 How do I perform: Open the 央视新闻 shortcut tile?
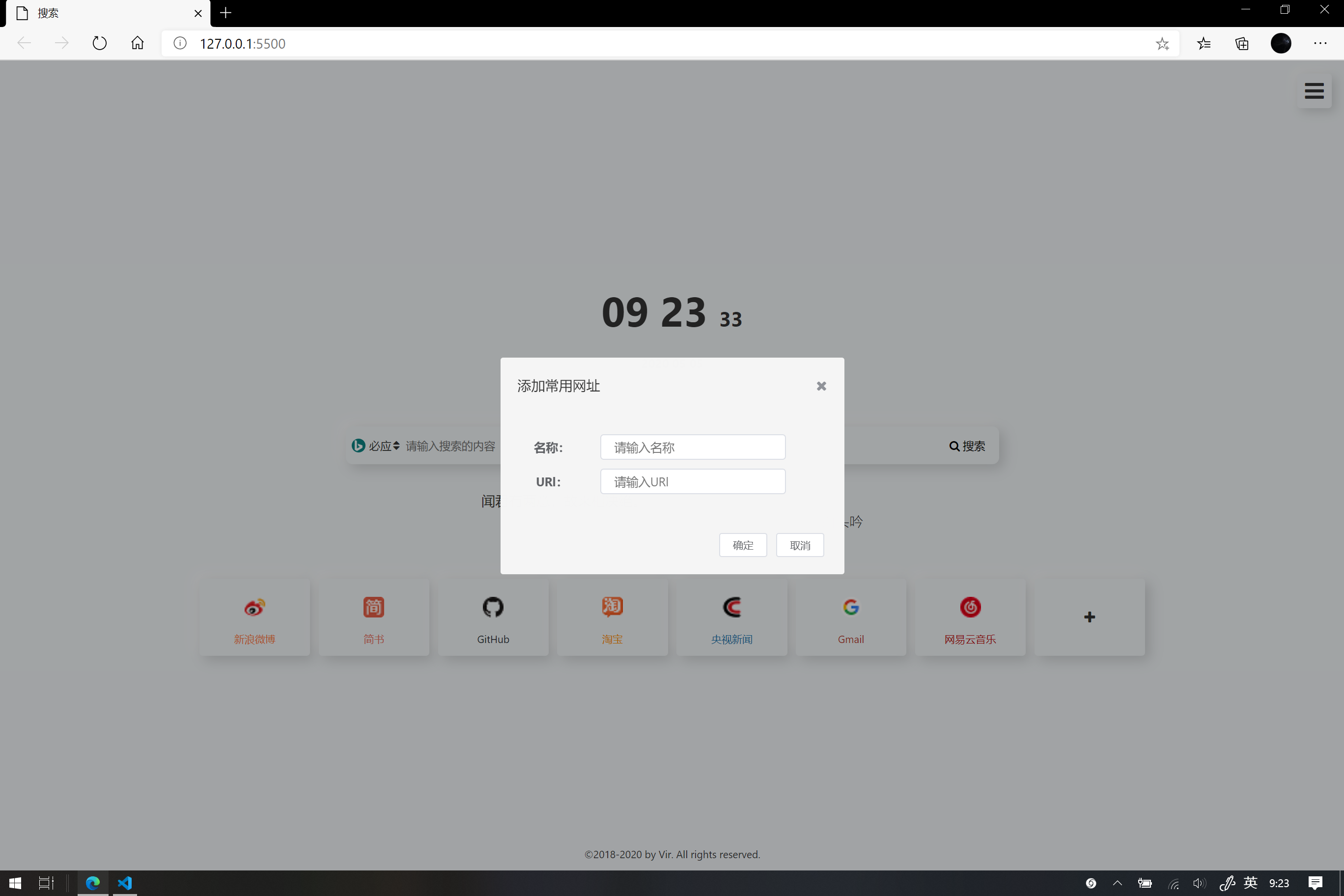tap(731, 617)
